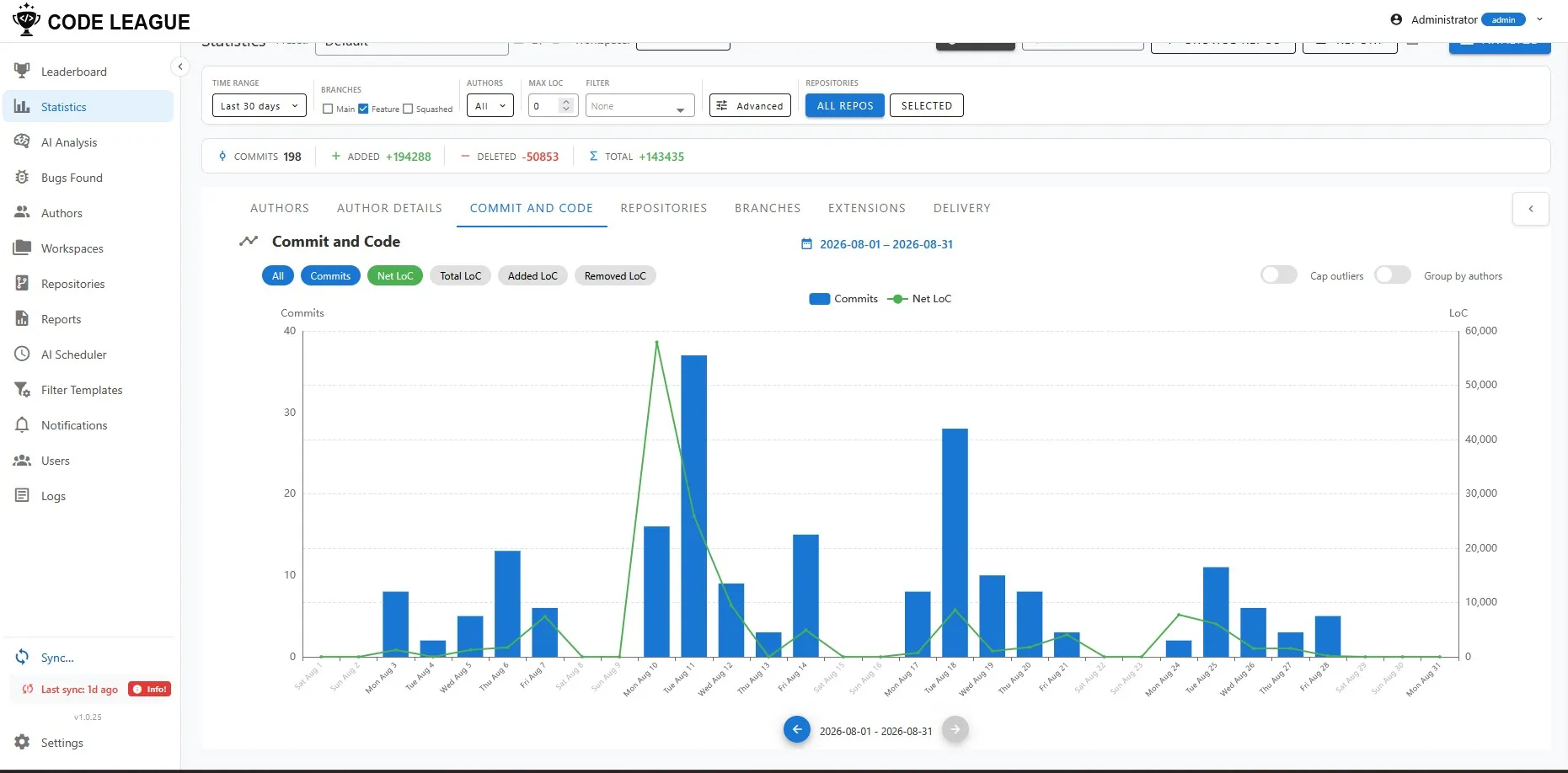Screen dimensions: 1568x773
Task: Click the Workspaces folder icon
Action: (x=23, y=248)
